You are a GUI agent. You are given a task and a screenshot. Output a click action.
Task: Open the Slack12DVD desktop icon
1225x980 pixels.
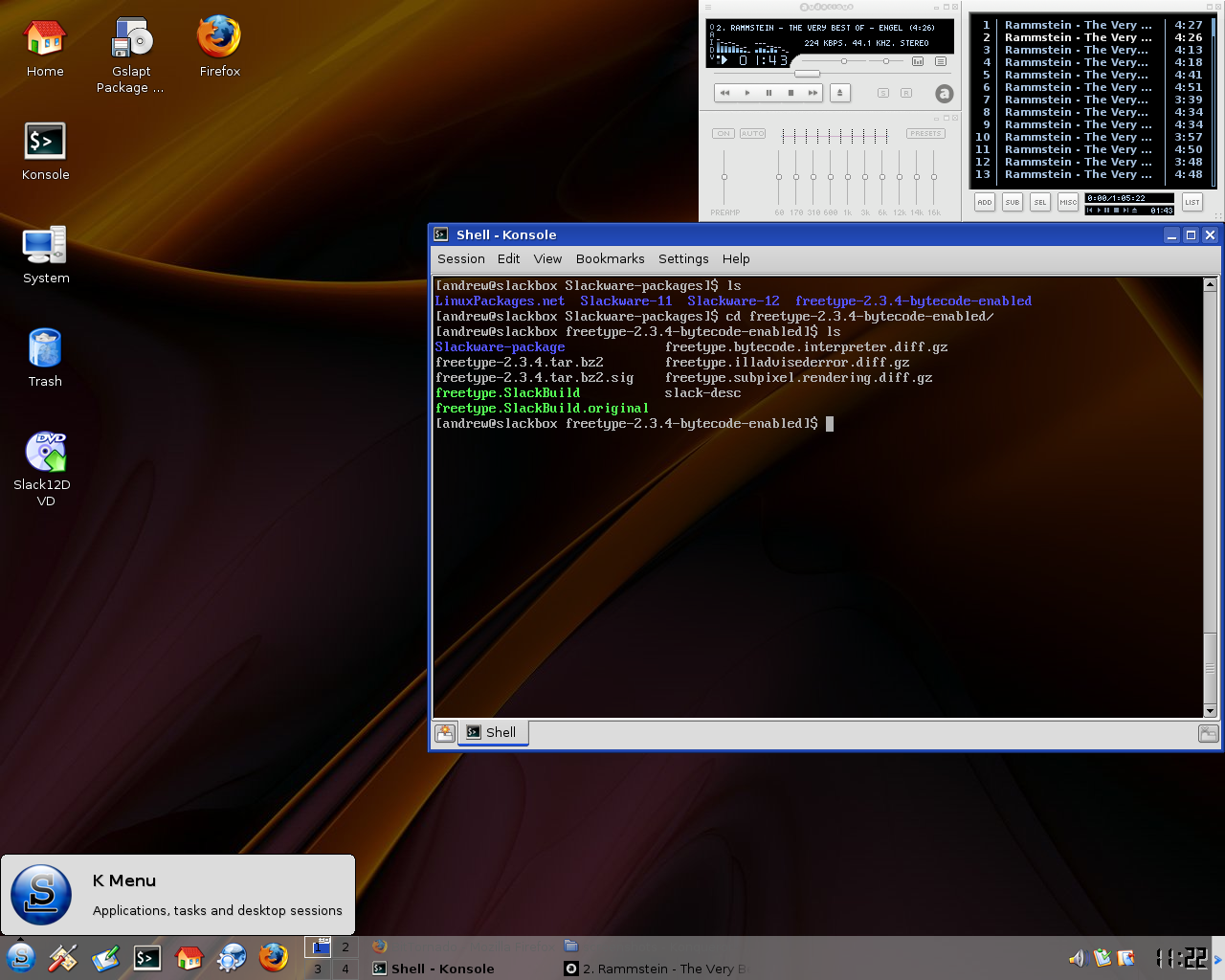coord(45,469)
